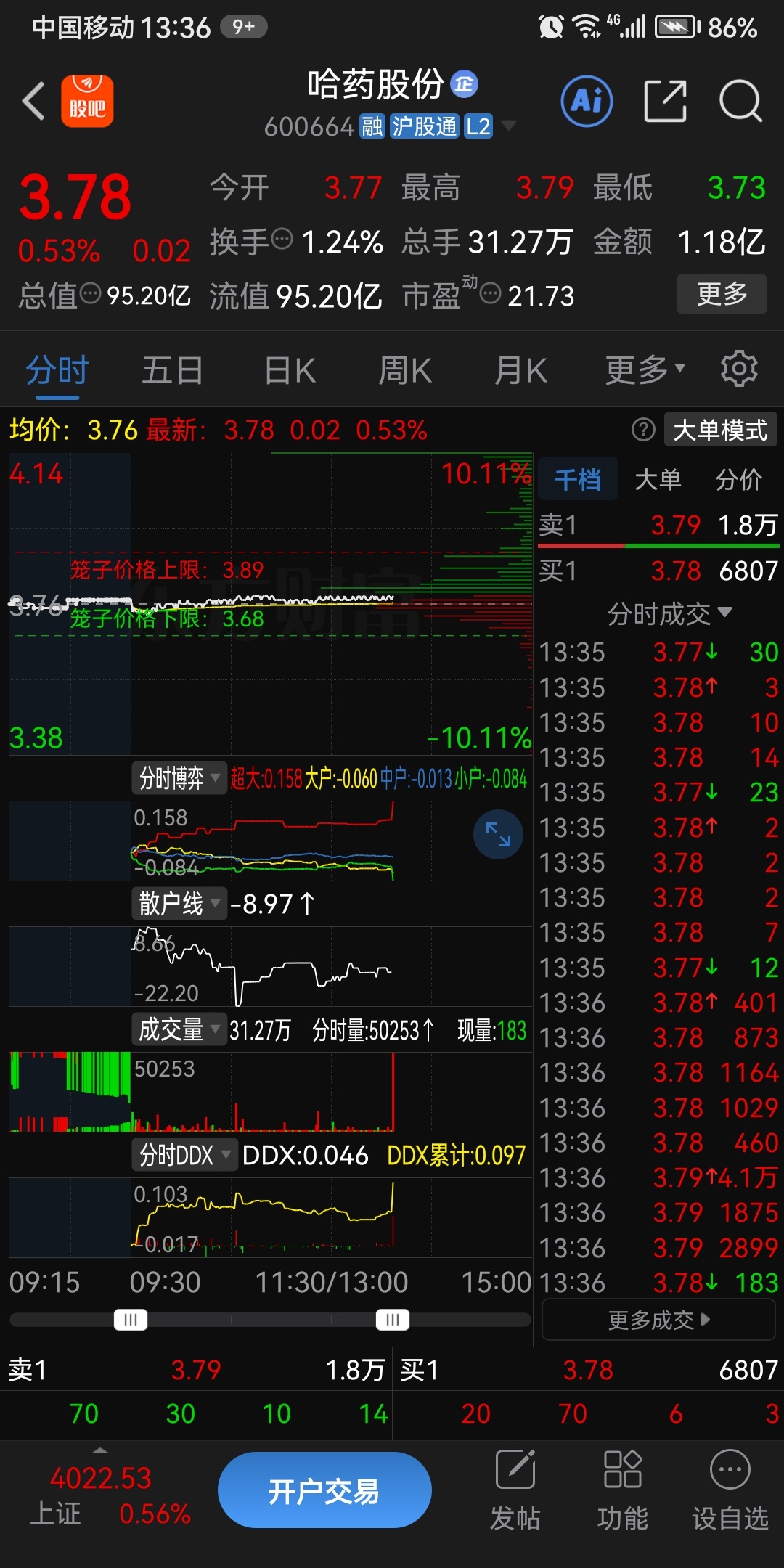Open the 散户线 indicator dropdown
The image size is (784, 1568).
[179, 904]
